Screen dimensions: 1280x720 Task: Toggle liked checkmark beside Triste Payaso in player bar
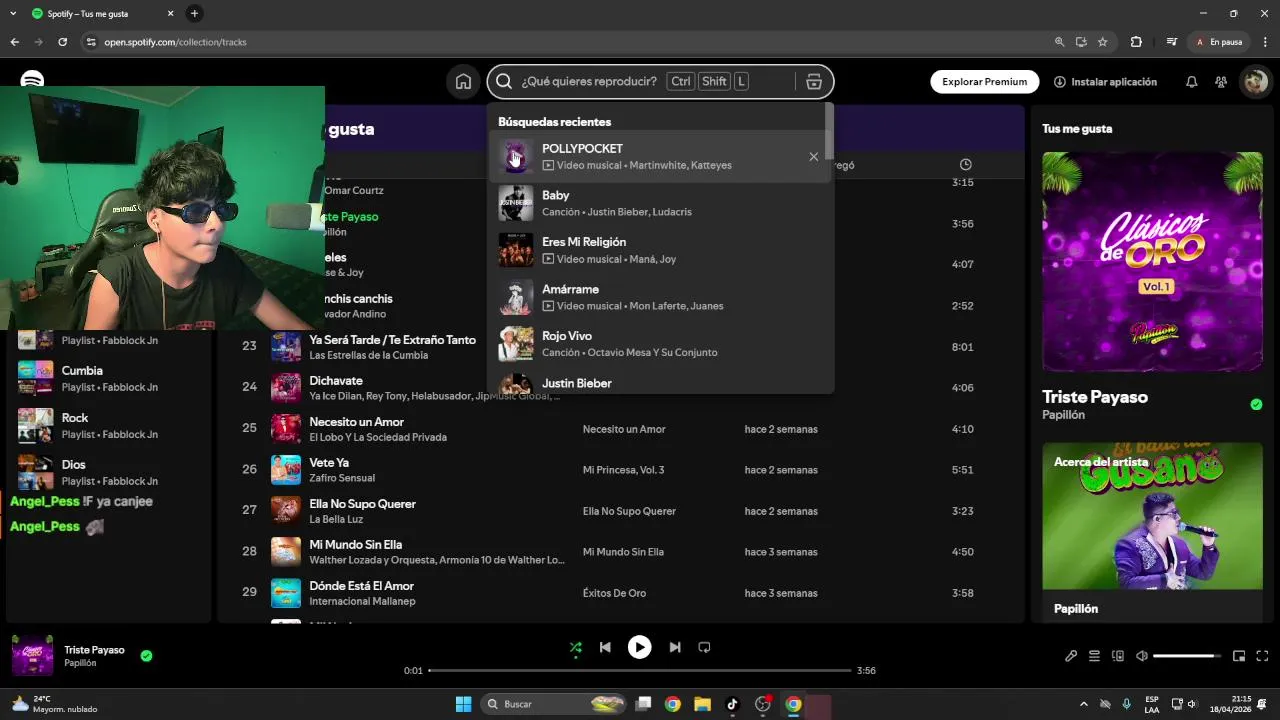click(146, 656)
